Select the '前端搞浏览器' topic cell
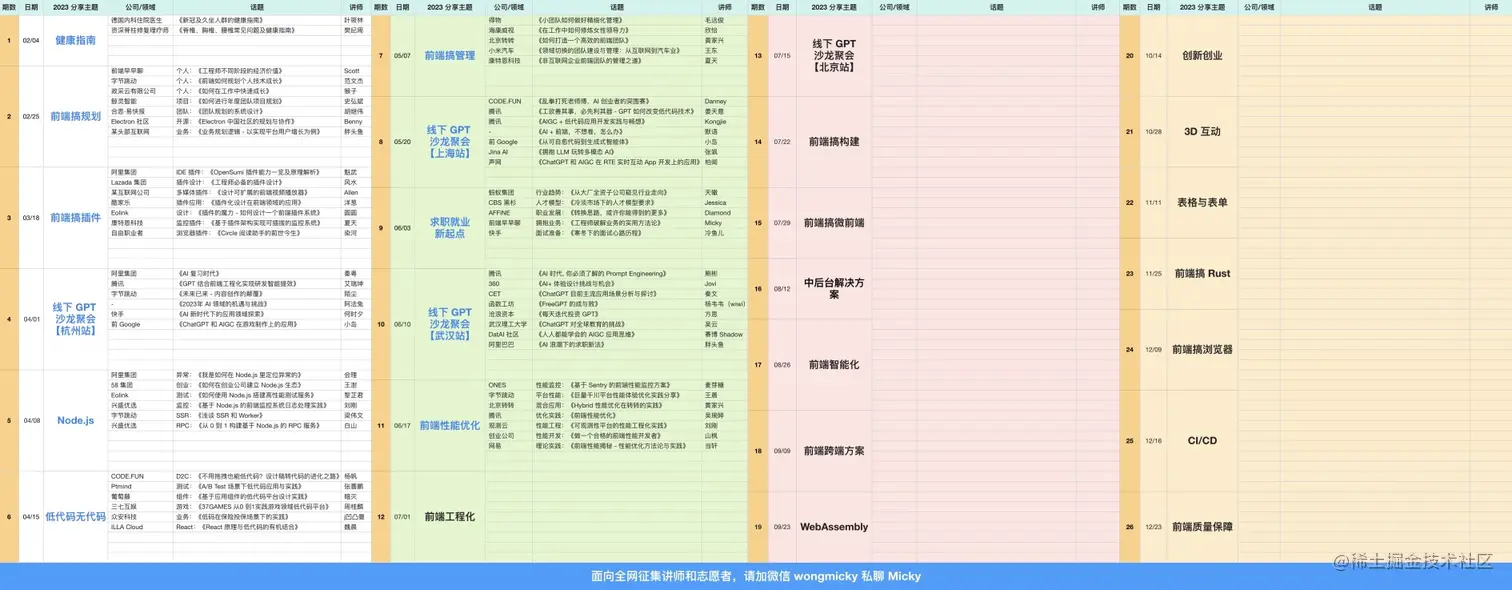Image resolution: width=1512 pixels, height=590 pixels. (x=1202, y=349)
